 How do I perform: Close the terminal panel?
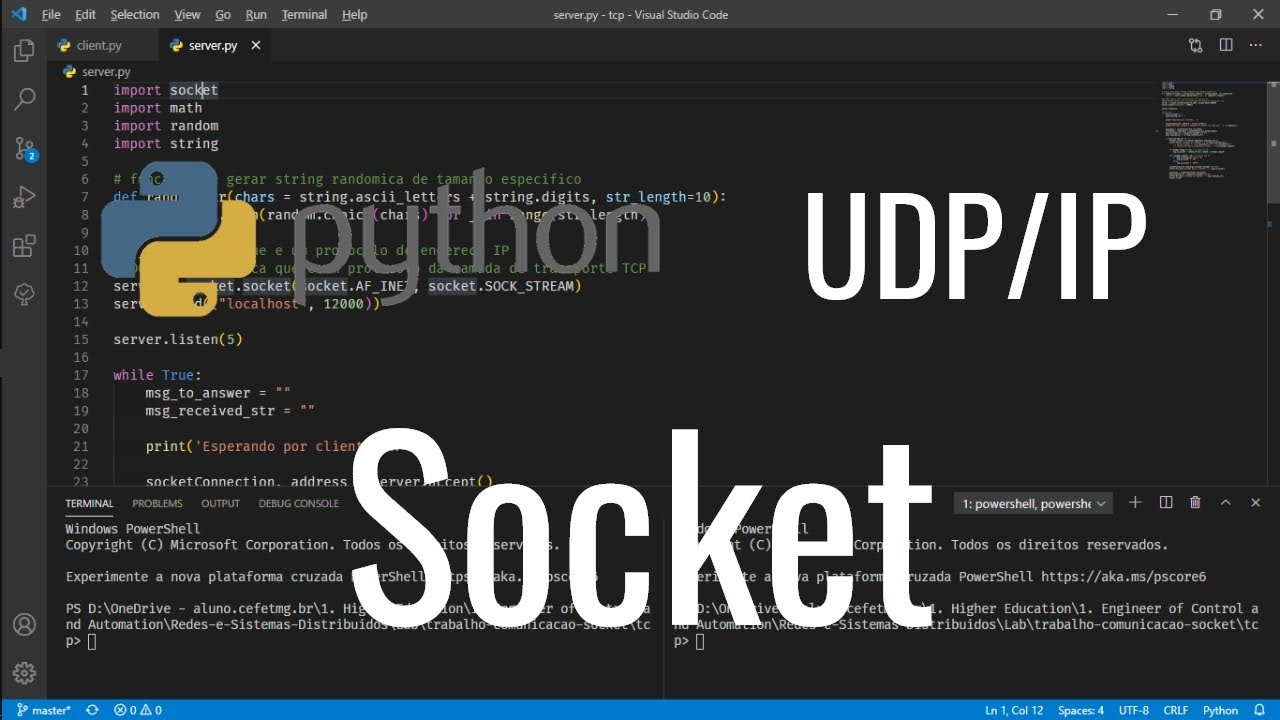coord(1256,503)
